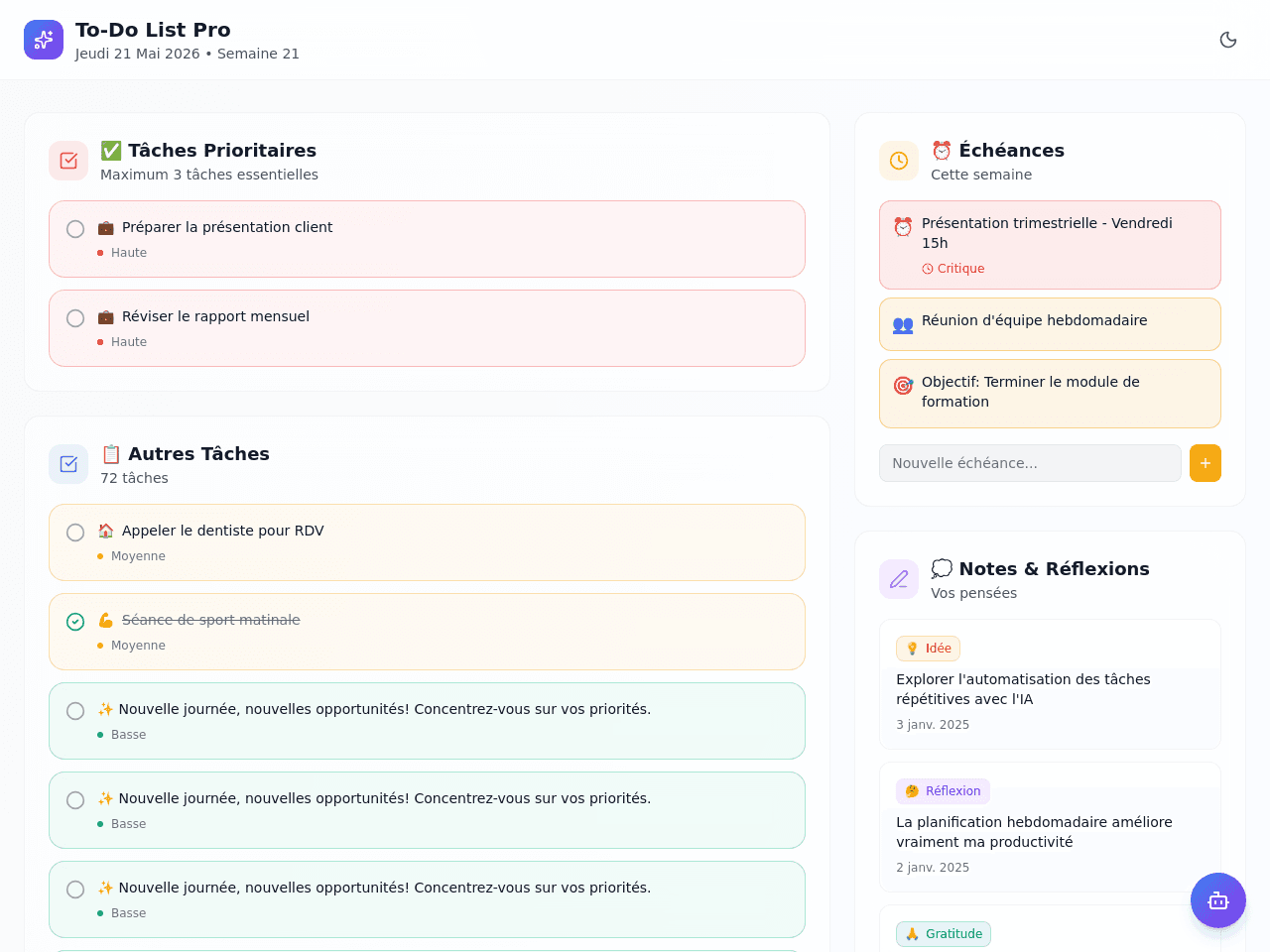Click the Critique label on Présentation trimestrielle
This screenshot has width=1270, height=952.
(x=953, y=269)
